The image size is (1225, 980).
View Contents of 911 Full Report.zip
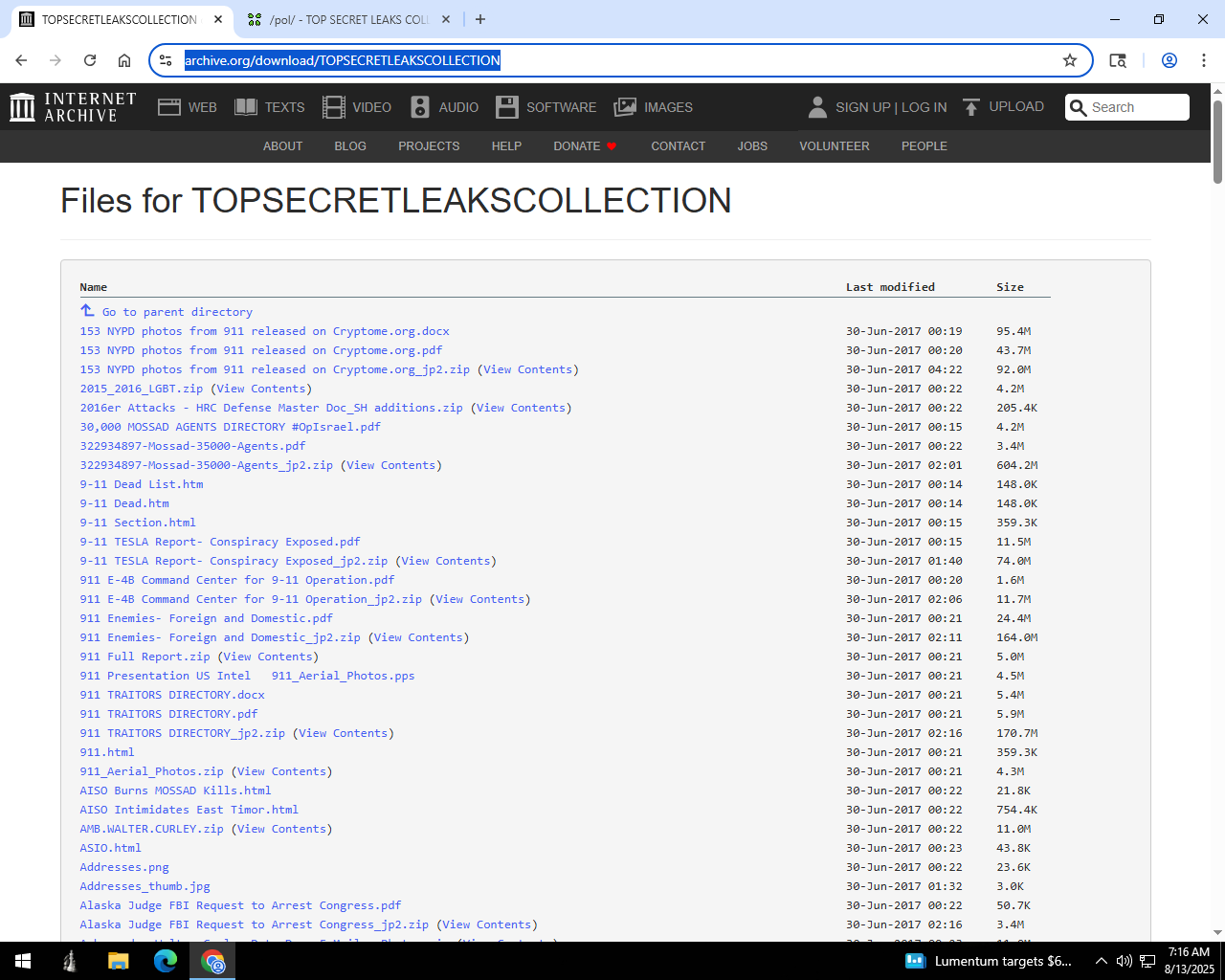point(268,657)
